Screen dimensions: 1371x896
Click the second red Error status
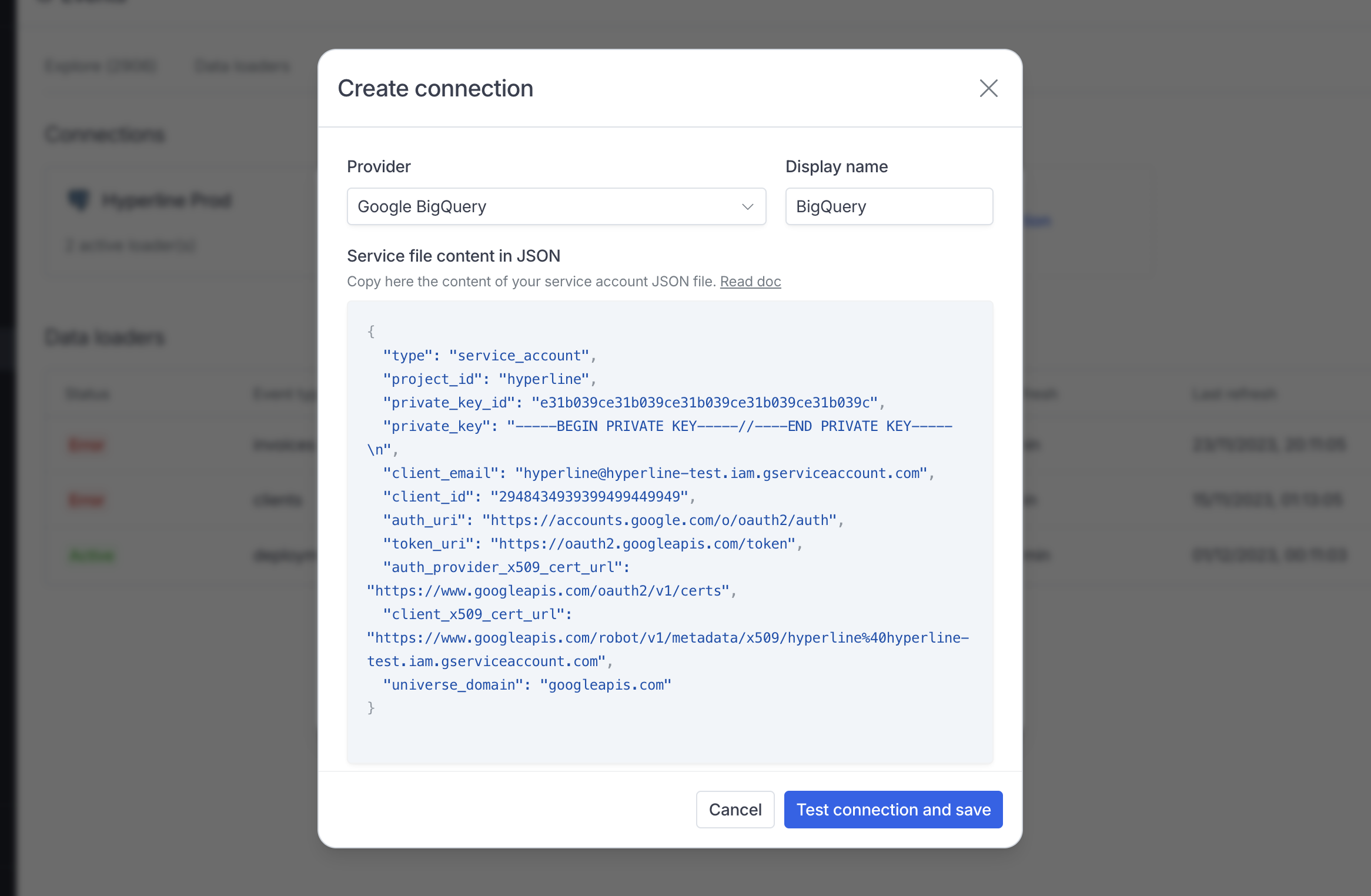[x=86, y=500]
